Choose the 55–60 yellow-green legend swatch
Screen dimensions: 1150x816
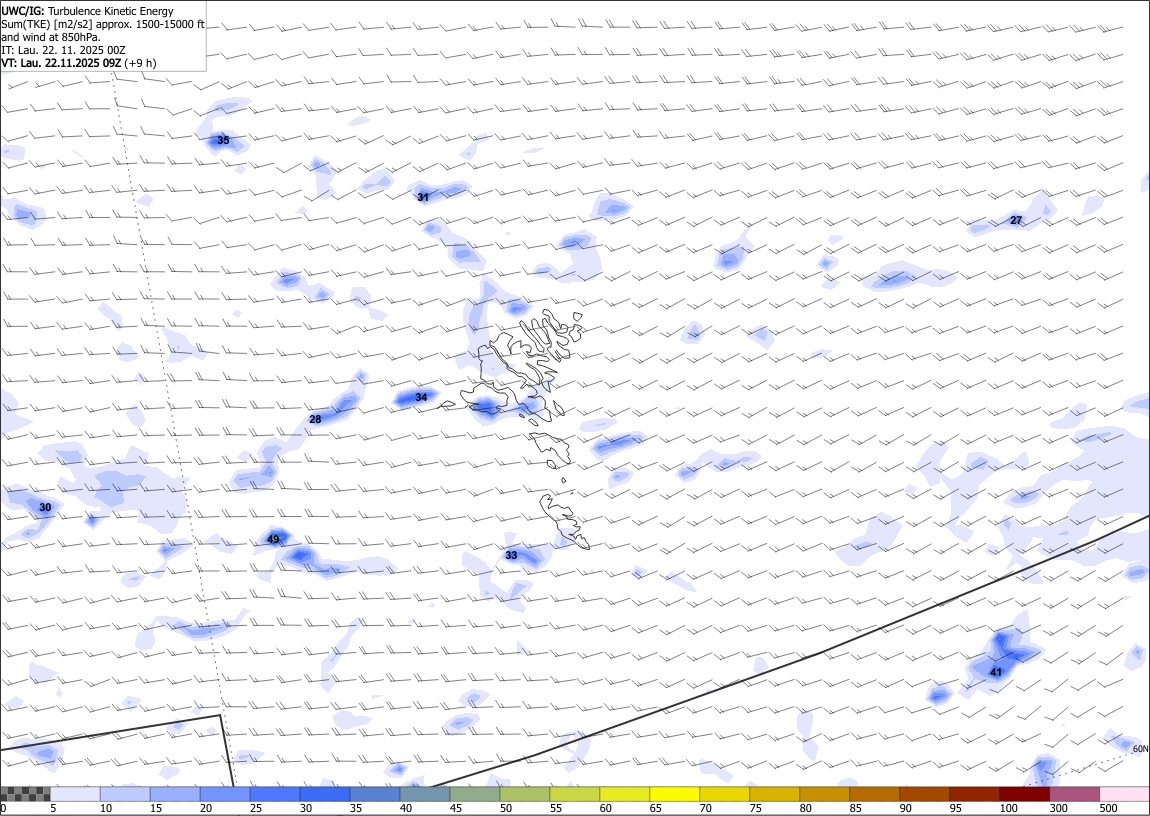point(574,794)
